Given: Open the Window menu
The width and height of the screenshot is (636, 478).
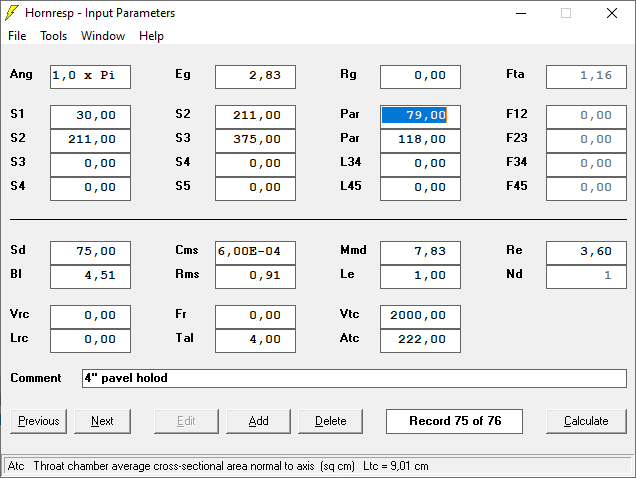Looking at the screenshot, I should coord(103,36).
